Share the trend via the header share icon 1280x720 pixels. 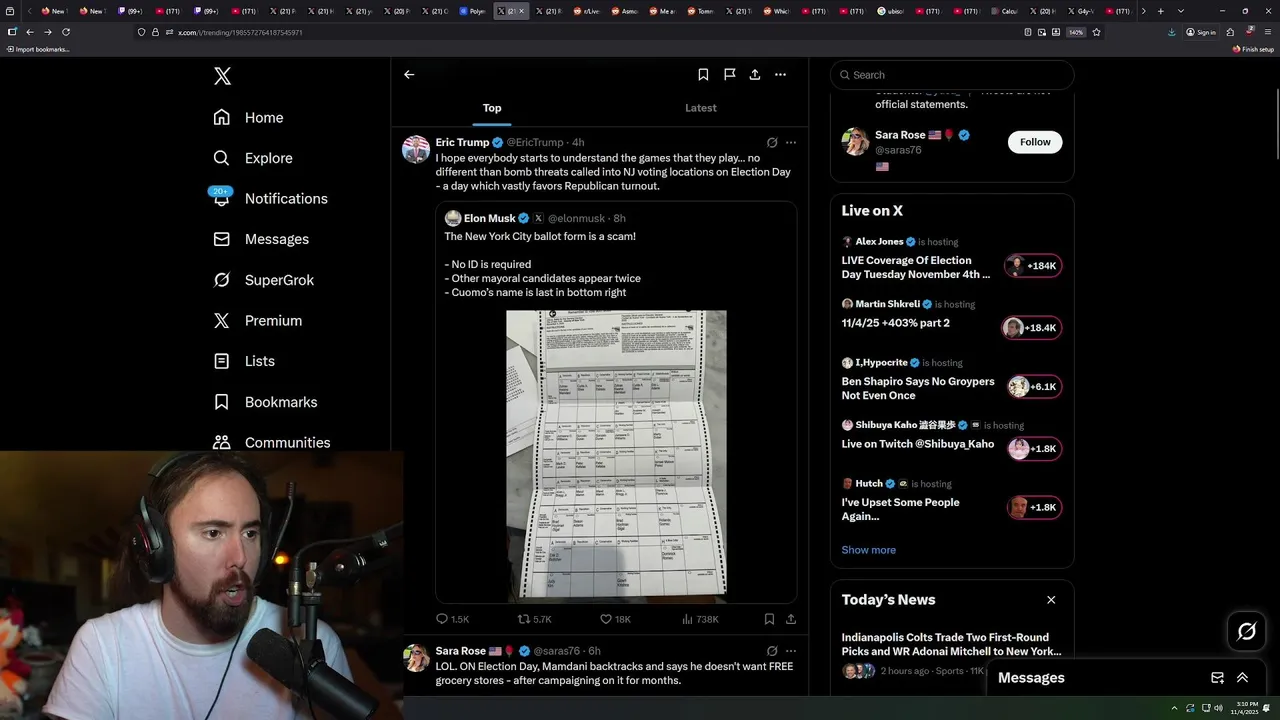(x=754, y=74)
